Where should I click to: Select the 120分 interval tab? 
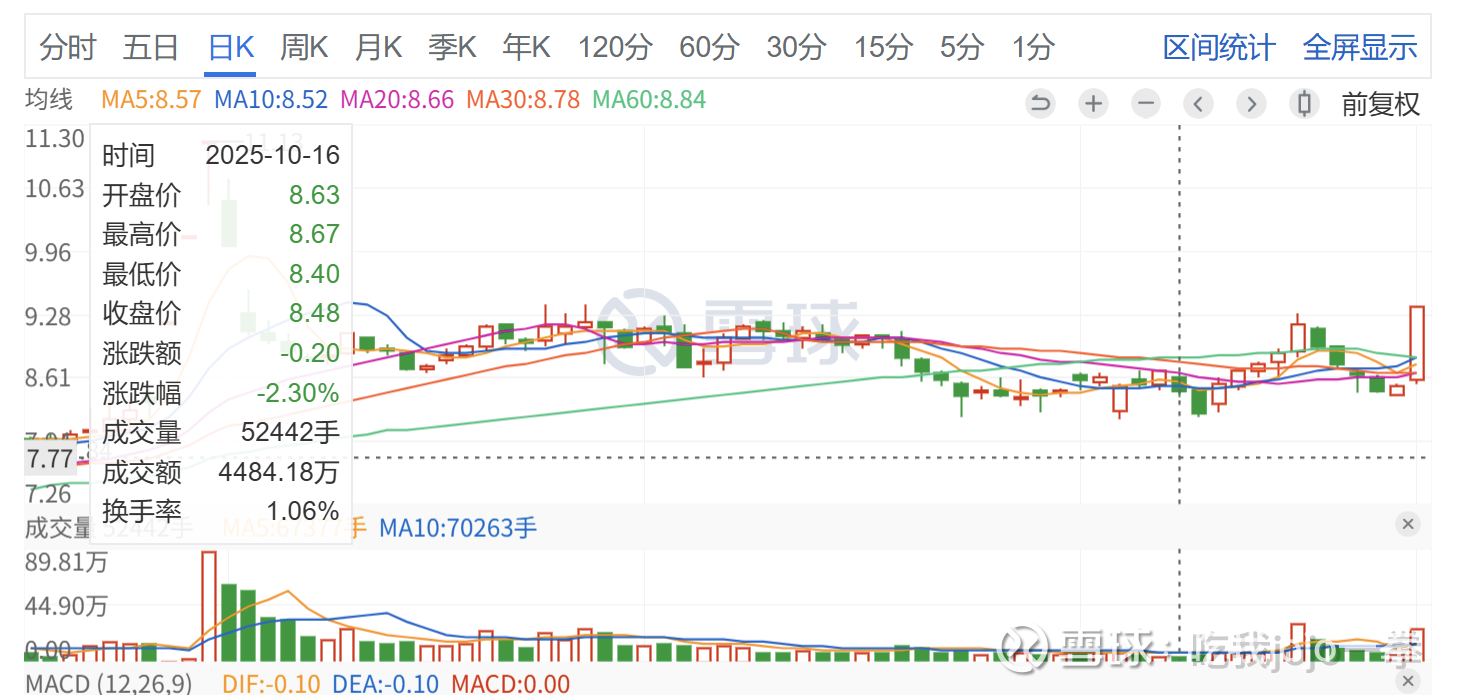pos(615,47)
